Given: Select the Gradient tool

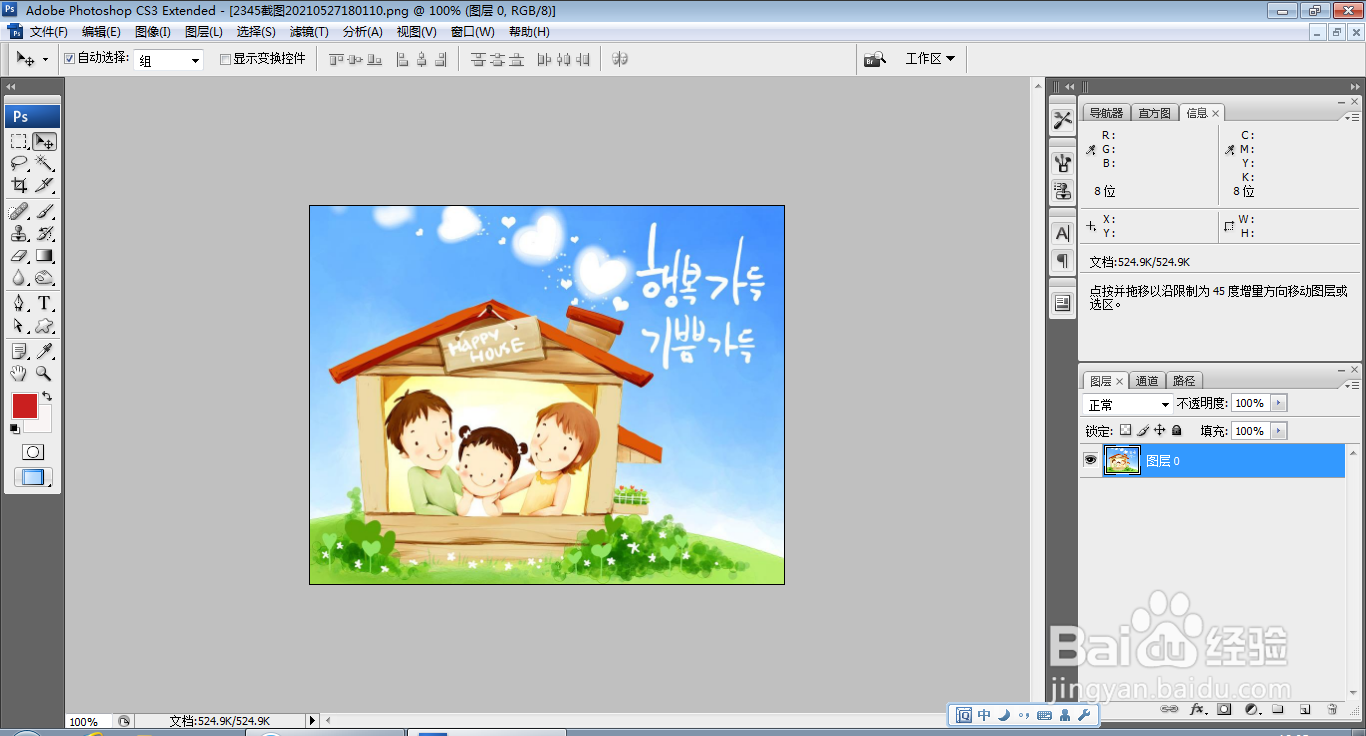Looking at the screenshot, I should (44, 256).
